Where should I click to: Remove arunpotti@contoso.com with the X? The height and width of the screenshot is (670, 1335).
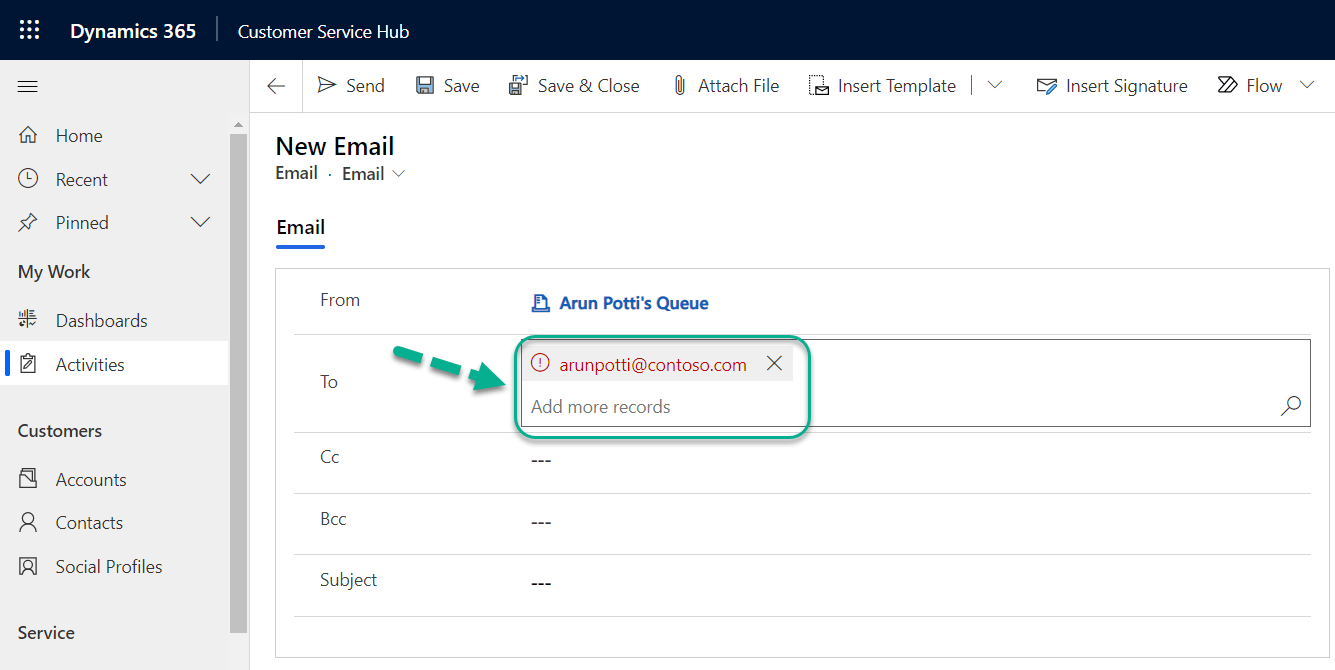pos(774,364)
